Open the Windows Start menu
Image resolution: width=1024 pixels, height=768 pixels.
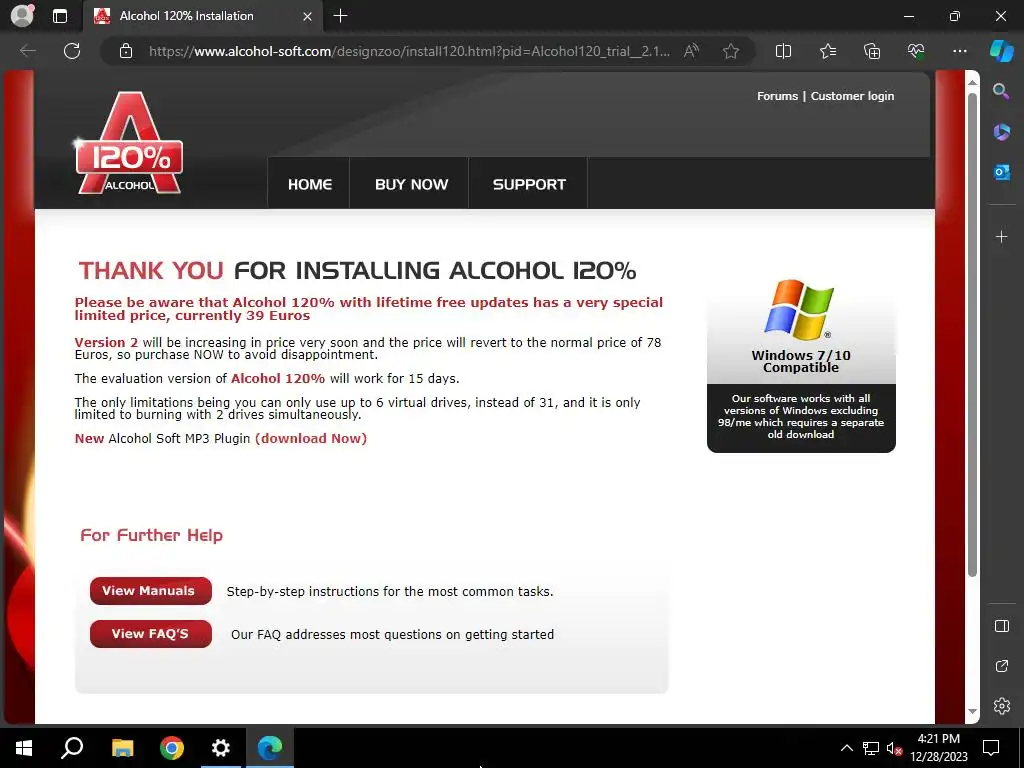point(24,748)
